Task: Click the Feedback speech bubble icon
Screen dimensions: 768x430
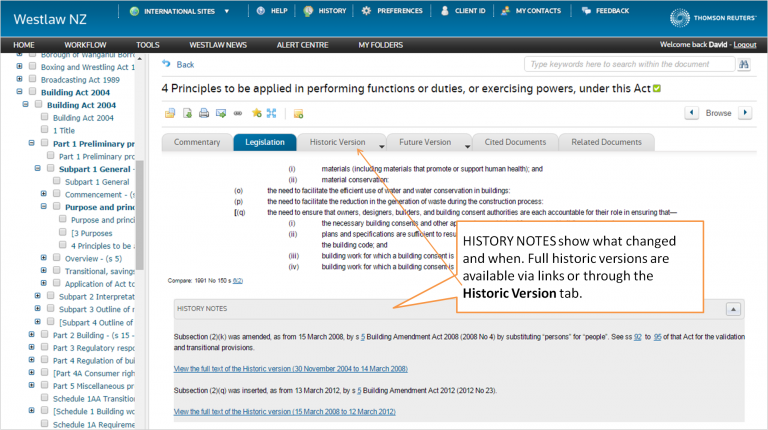Action: tap(586, 11)
